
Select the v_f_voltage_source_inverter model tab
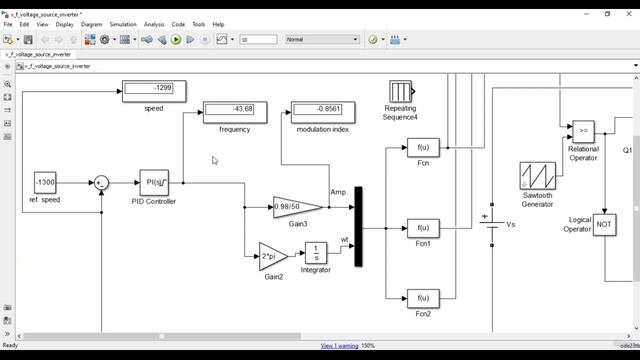[38, 54]
